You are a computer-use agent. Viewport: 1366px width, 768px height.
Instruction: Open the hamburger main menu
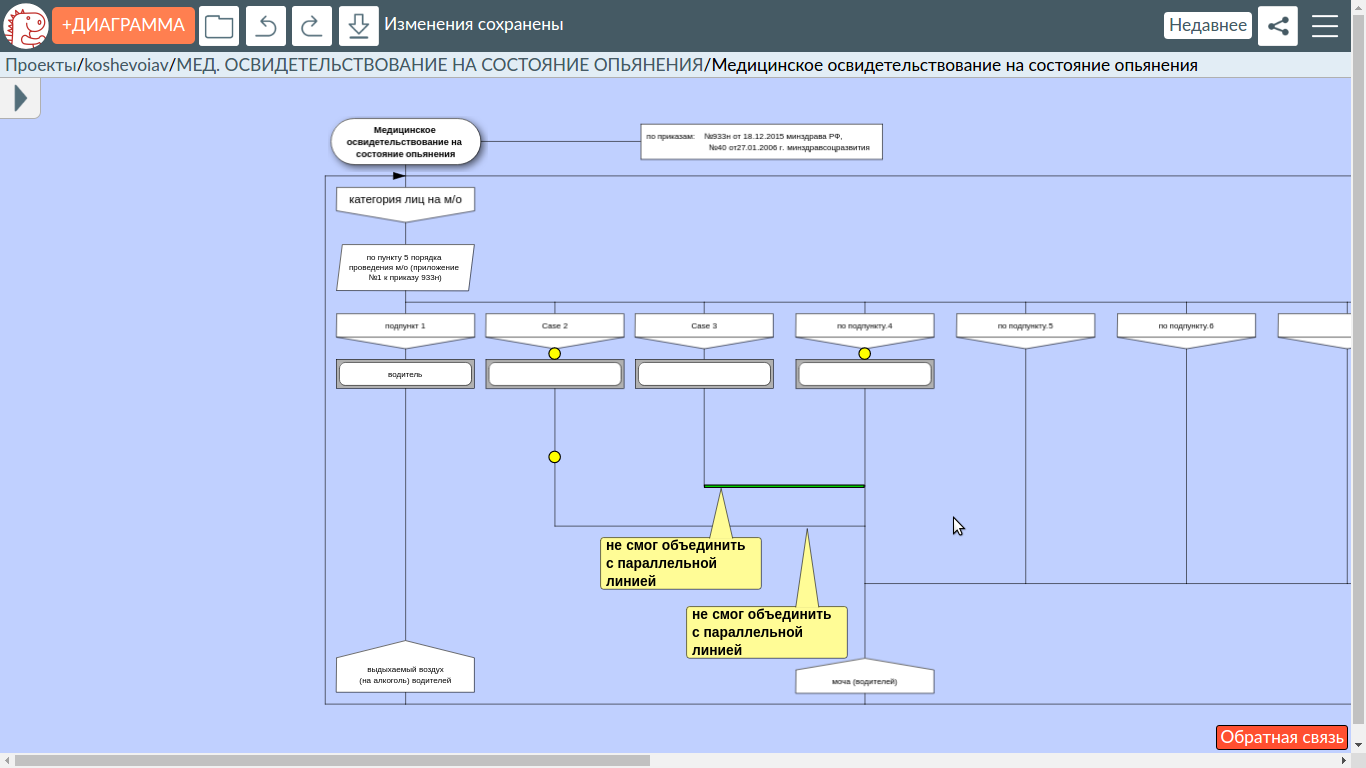tap(1325, 26)
